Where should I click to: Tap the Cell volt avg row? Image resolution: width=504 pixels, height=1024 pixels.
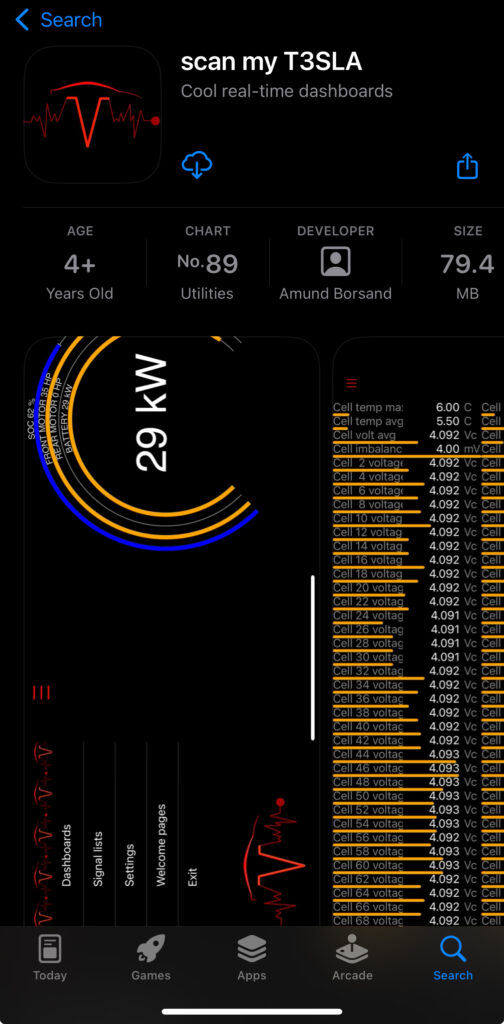pos(406,435)
